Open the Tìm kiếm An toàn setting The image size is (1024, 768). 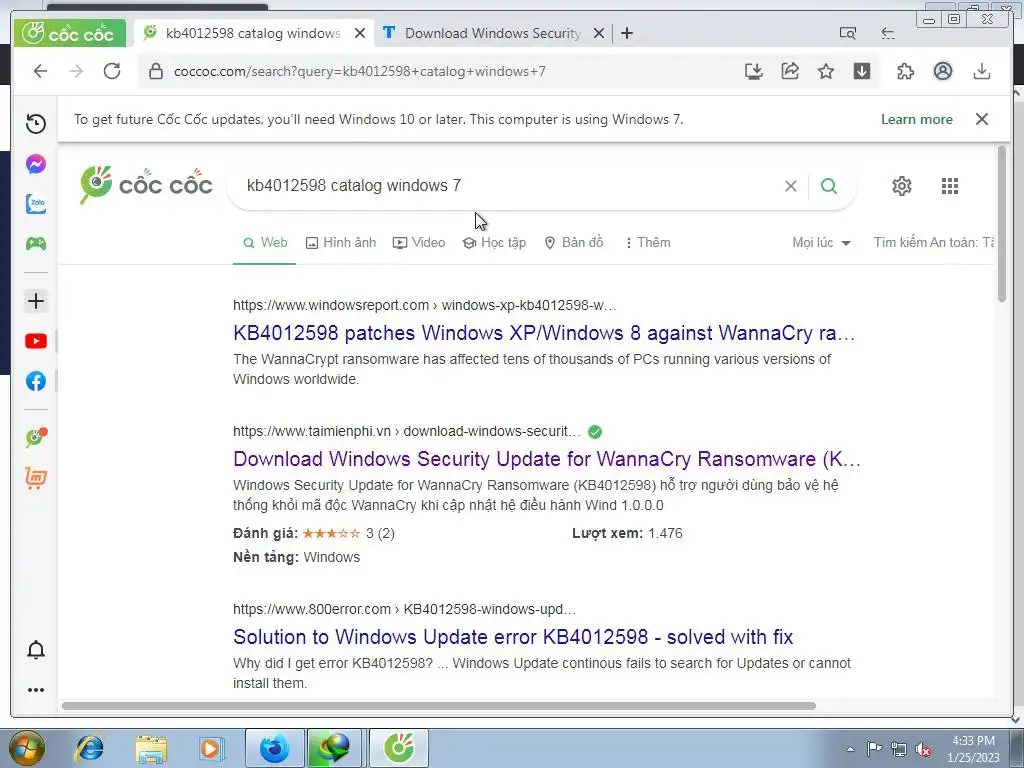point(934,243)
